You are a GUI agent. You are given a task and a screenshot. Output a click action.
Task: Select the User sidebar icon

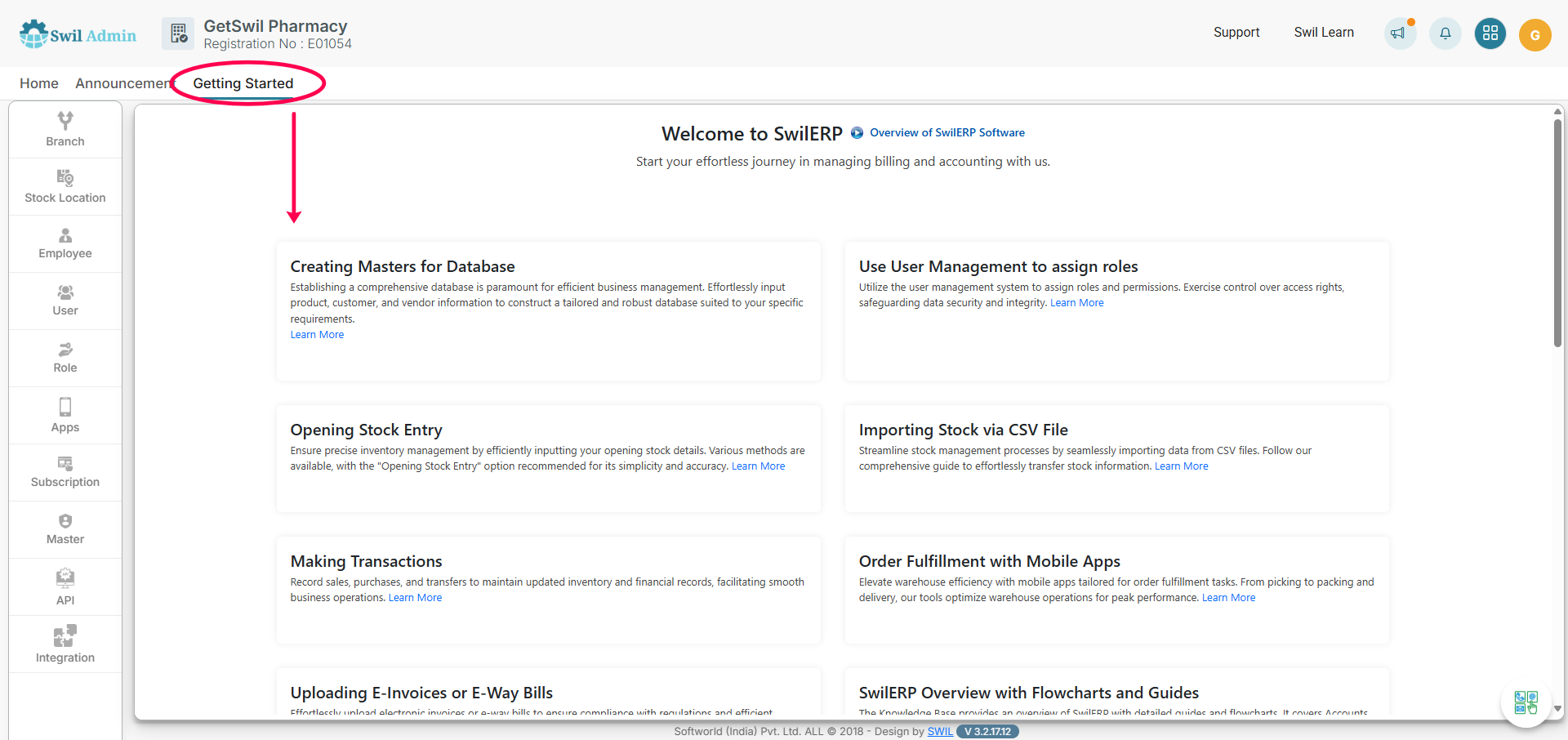(65, 292)
